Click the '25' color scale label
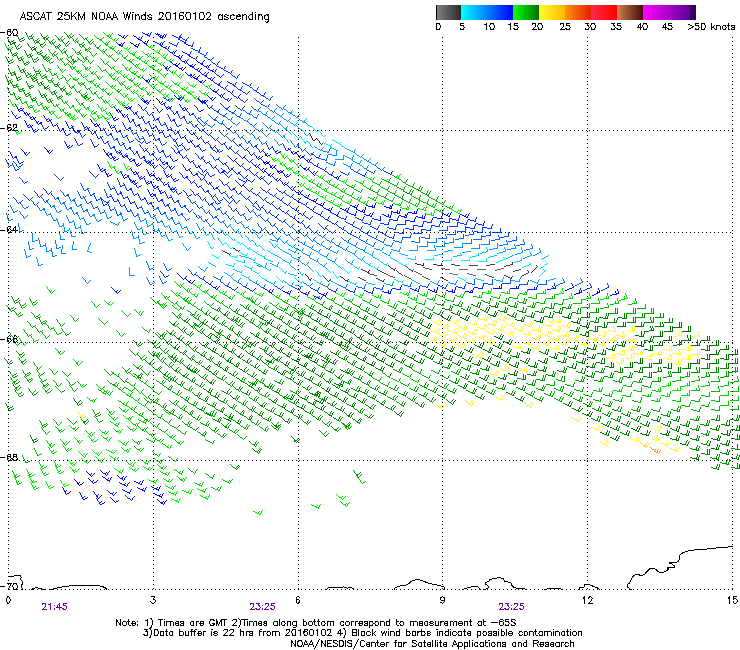This screenshot has height=650, width=740. coord(565,27)
